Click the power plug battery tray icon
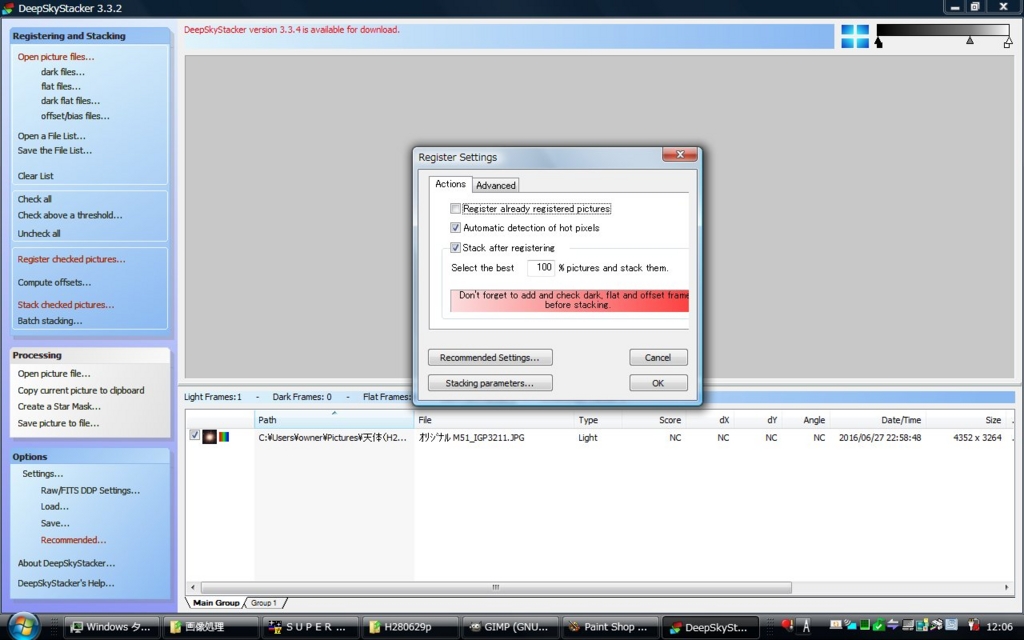This screenshot has width=1024, height=640. tap(974, 624)
